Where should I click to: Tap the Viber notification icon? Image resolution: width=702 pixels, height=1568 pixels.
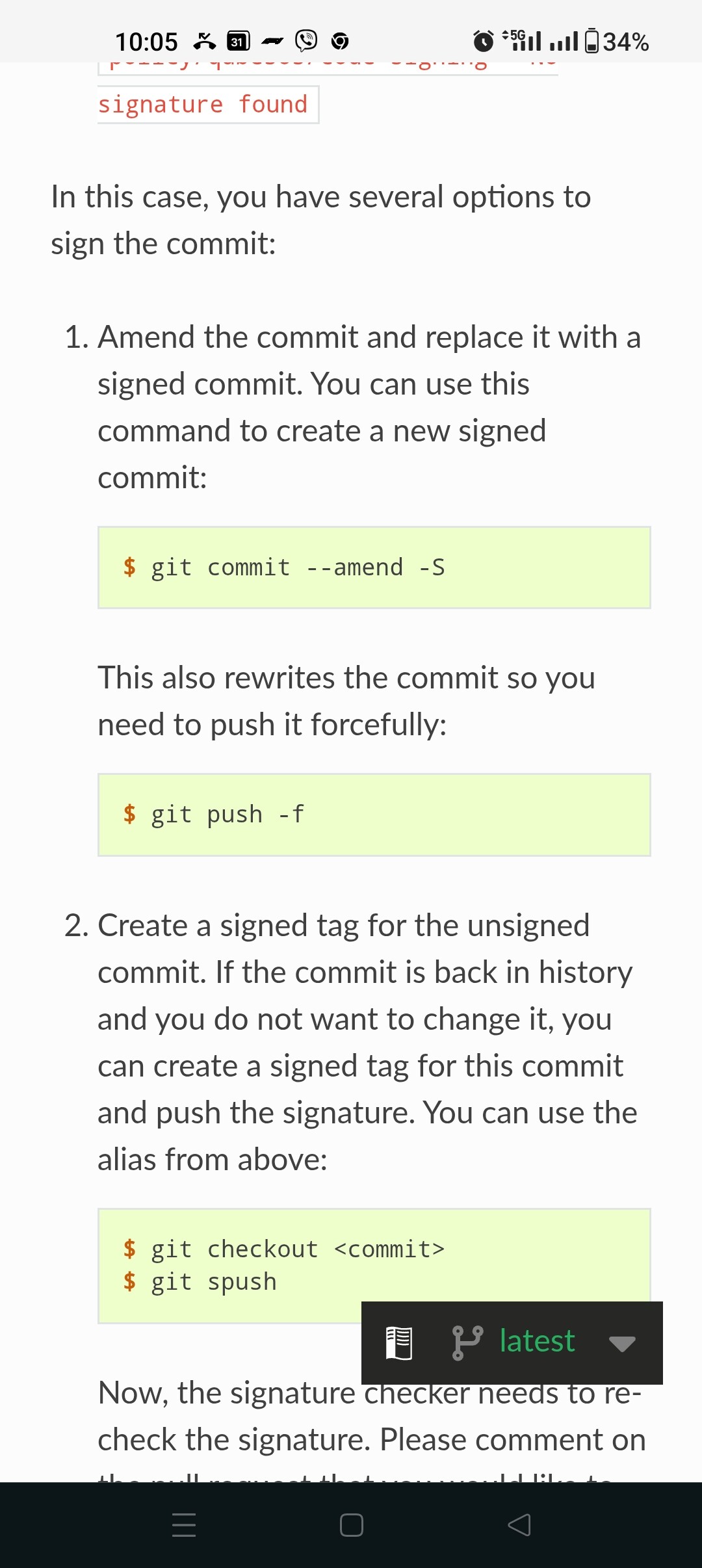pyautogui.click(x=306, y=41)
